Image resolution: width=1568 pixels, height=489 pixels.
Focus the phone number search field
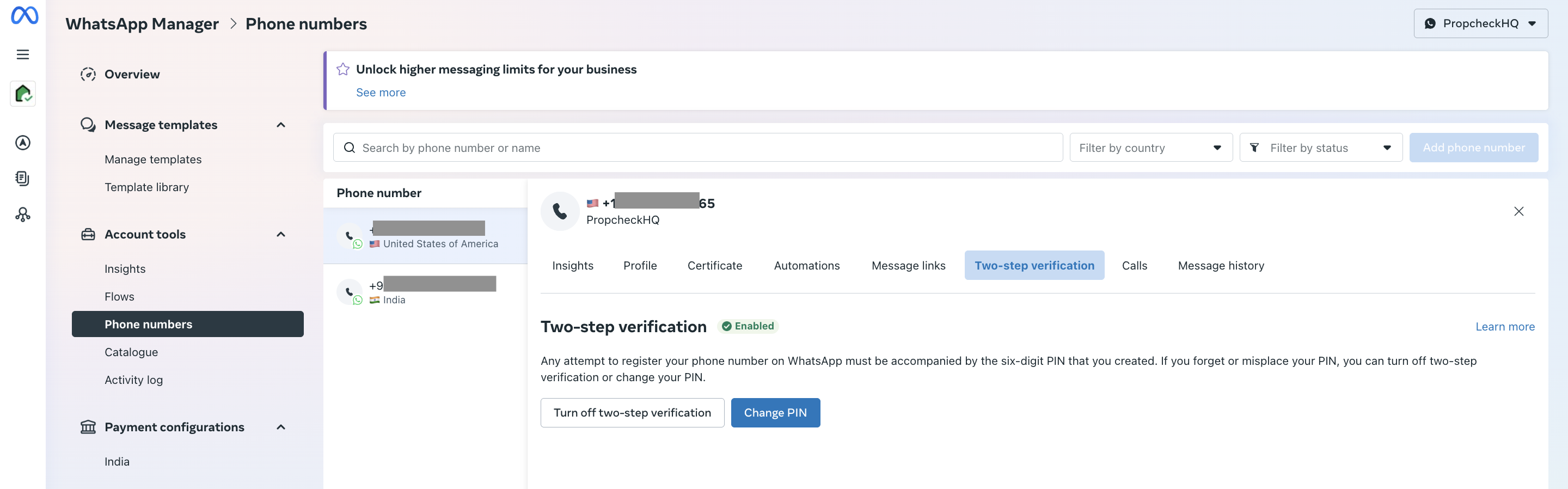click(x=697, y=148)
